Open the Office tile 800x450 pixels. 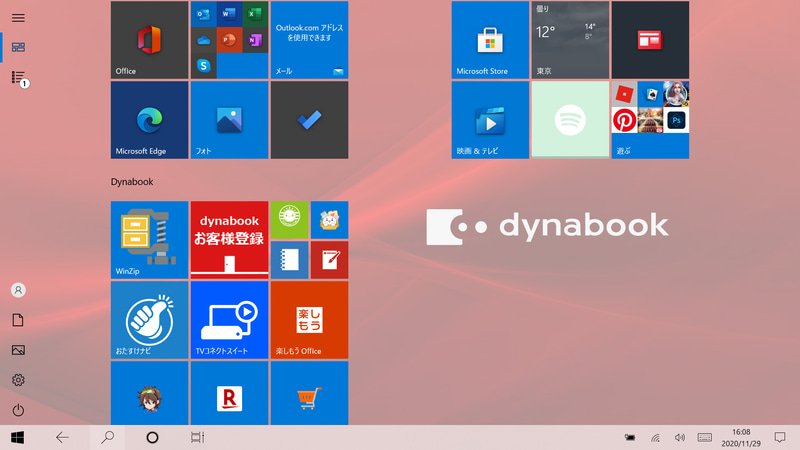149,40
